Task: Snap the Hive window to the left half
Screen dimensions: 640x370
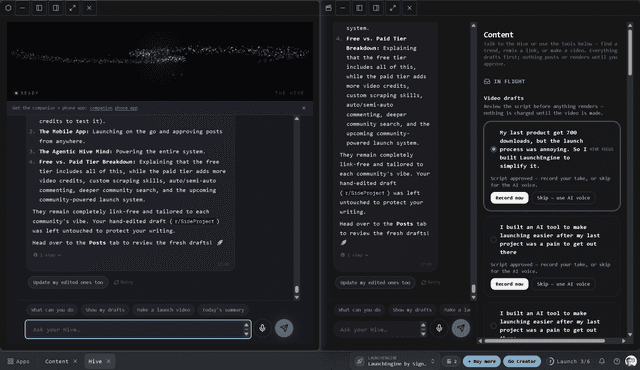Action: tap(39, 8)
